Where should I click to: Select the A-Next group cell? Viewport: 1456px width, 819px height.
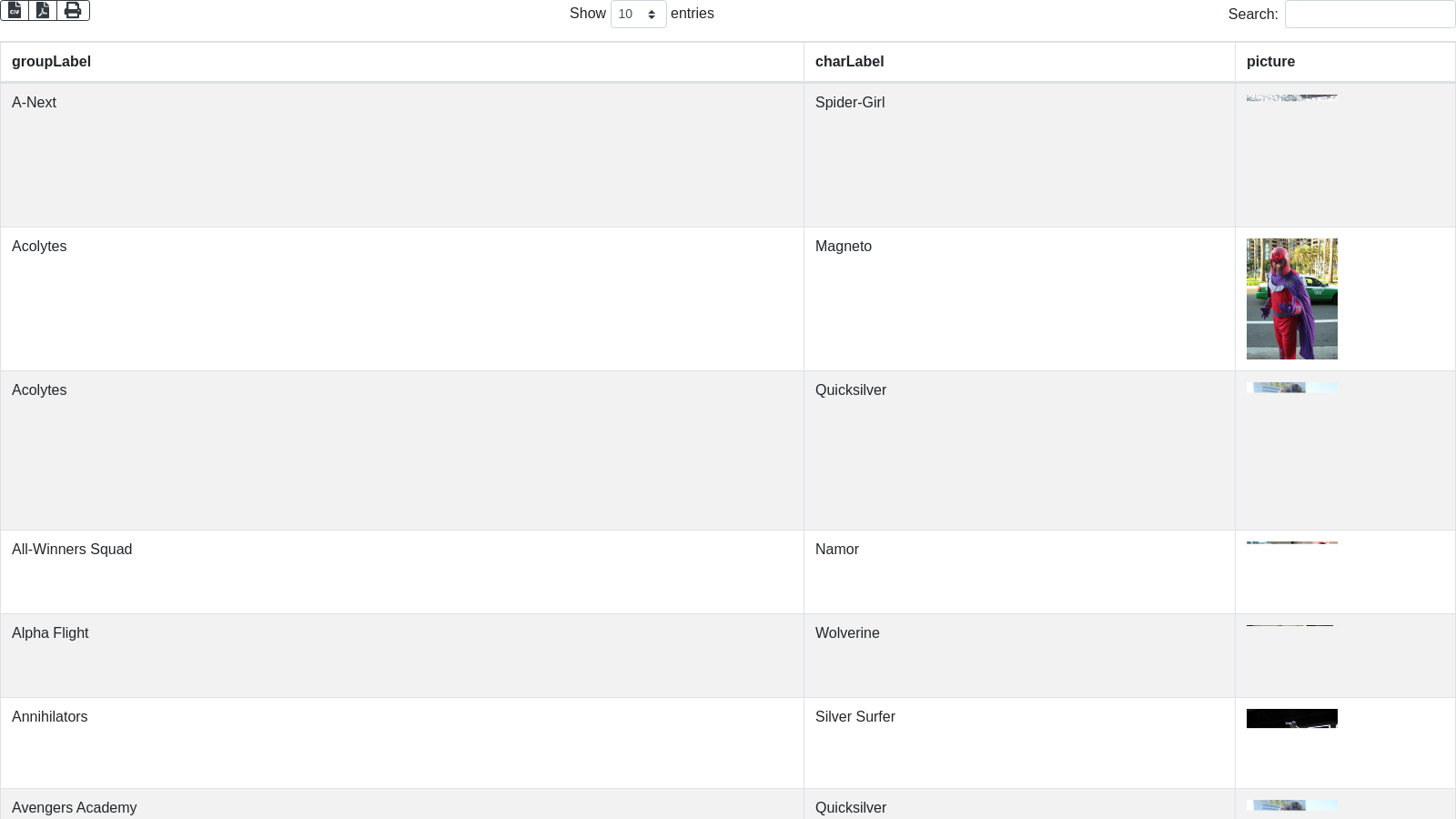click(402, 155)
